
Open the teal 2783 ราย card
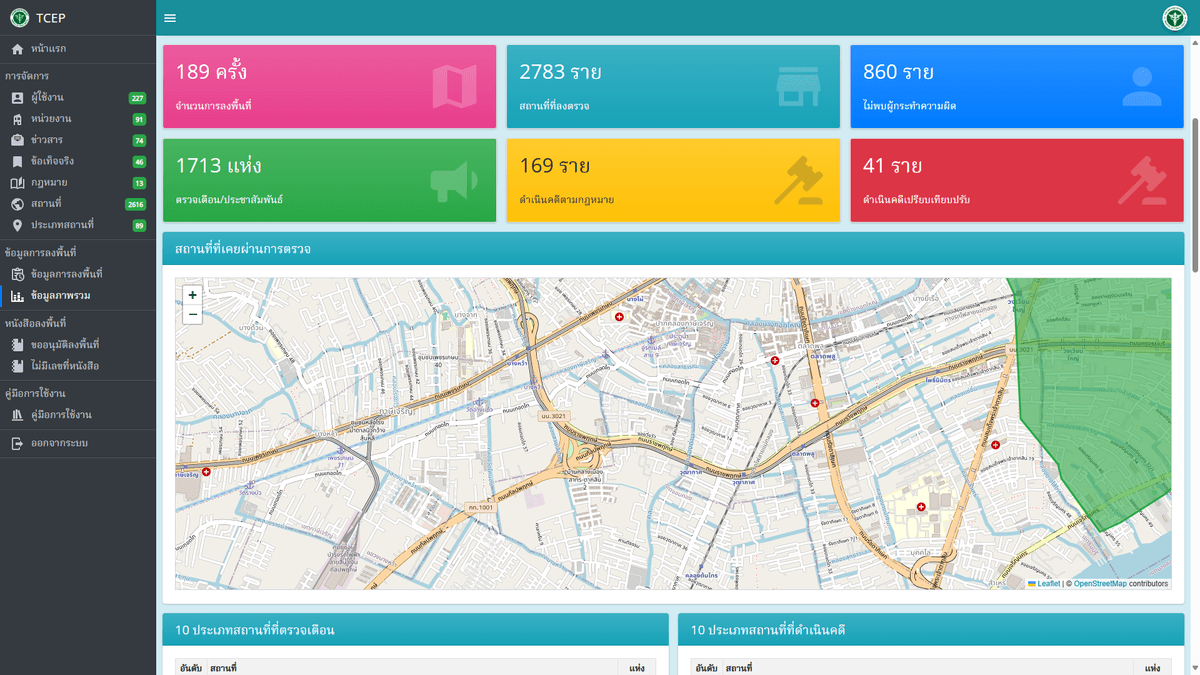tap(673, 86)
